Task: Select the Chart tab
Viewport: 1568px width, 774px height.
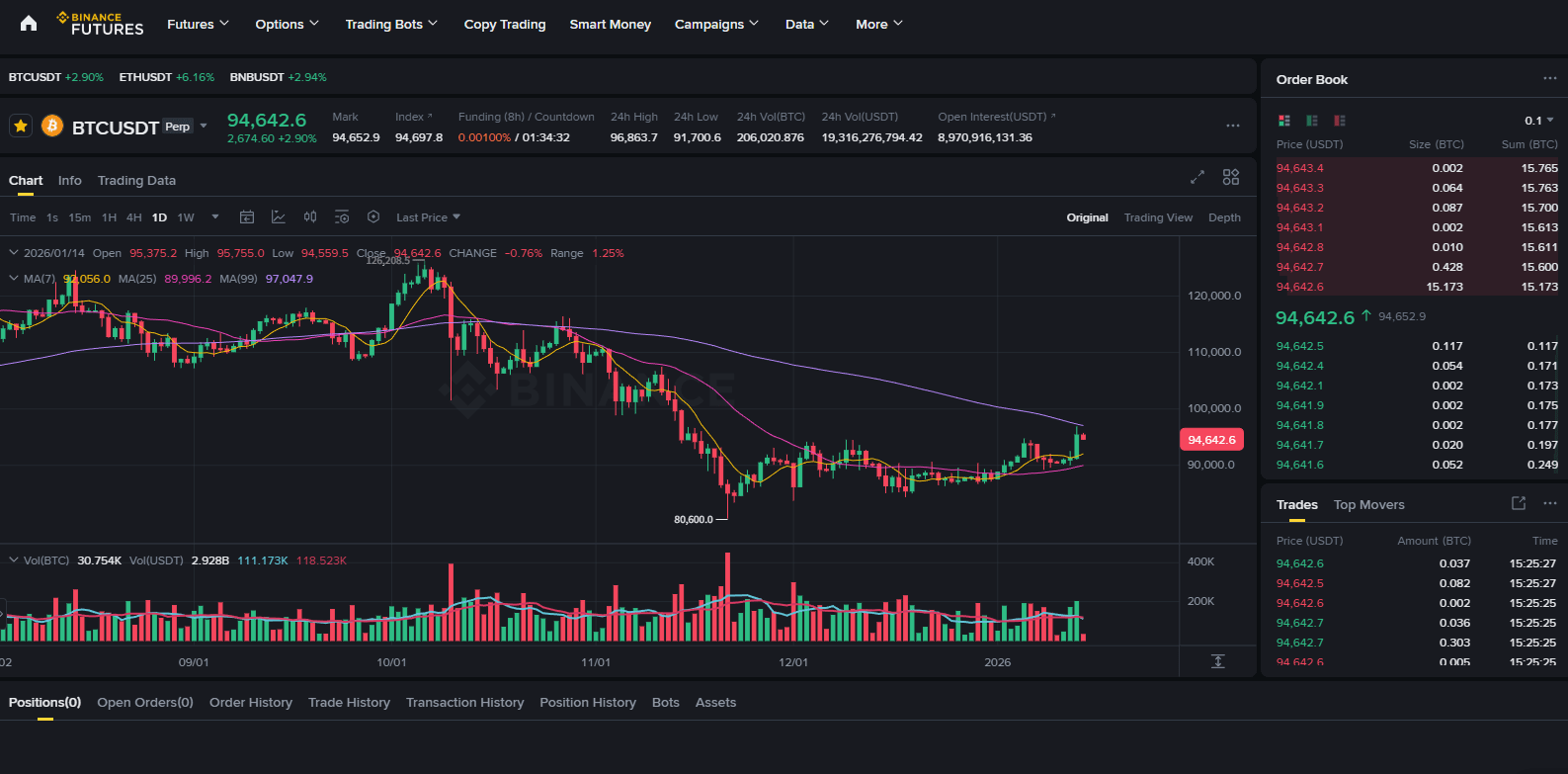Action: tap(26, 180)
